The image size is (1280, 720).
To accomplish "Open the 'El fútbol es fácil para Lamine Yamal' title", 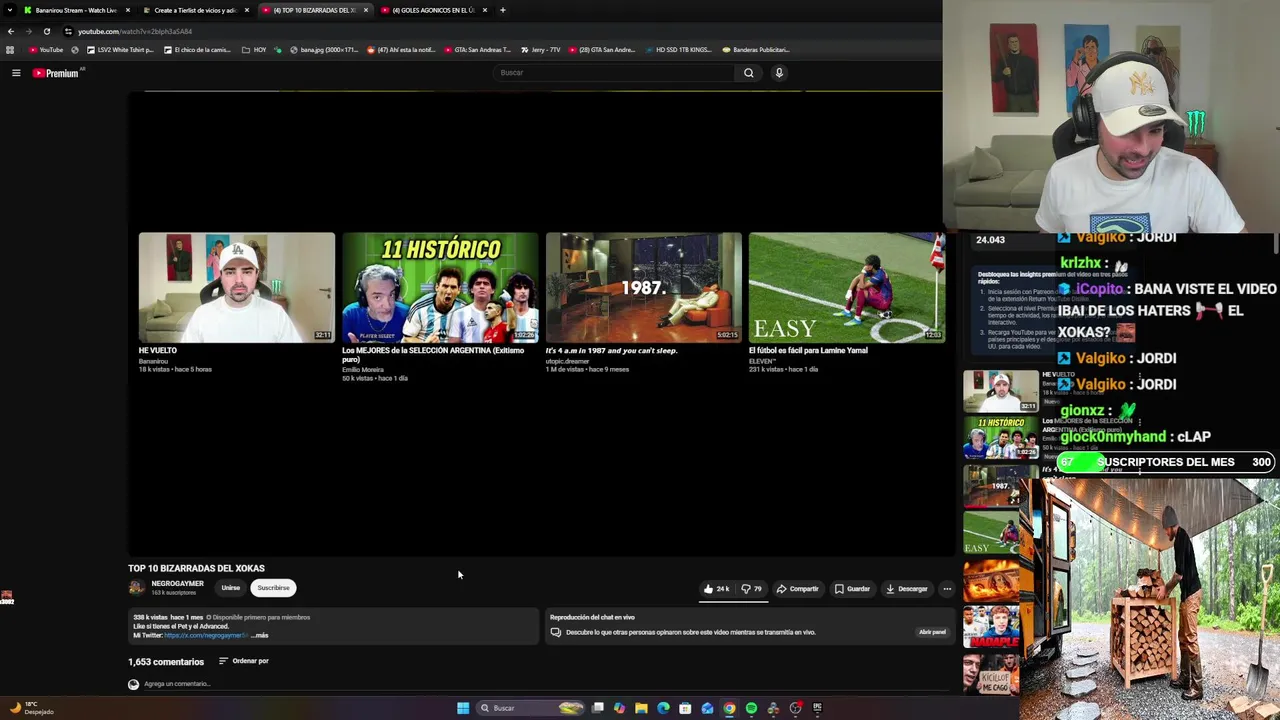I will click(x=808, y=351).
